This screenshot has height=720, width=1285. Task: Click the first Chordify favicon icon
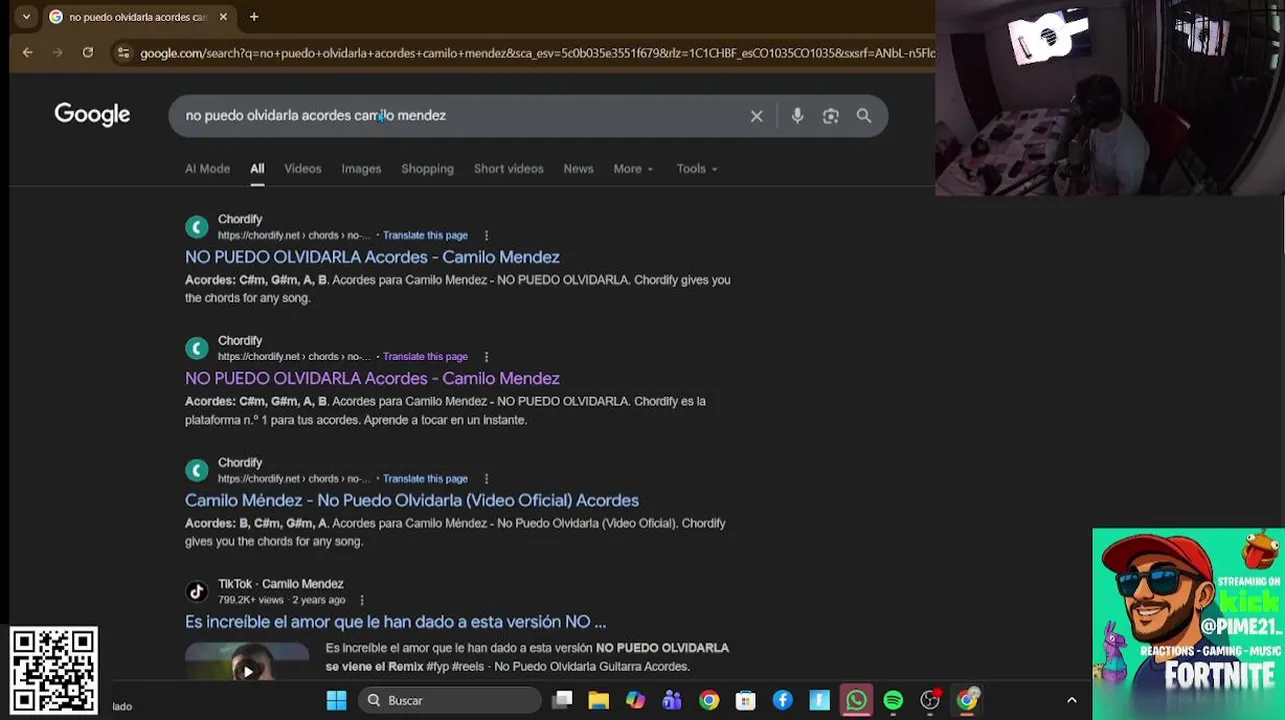197,227
